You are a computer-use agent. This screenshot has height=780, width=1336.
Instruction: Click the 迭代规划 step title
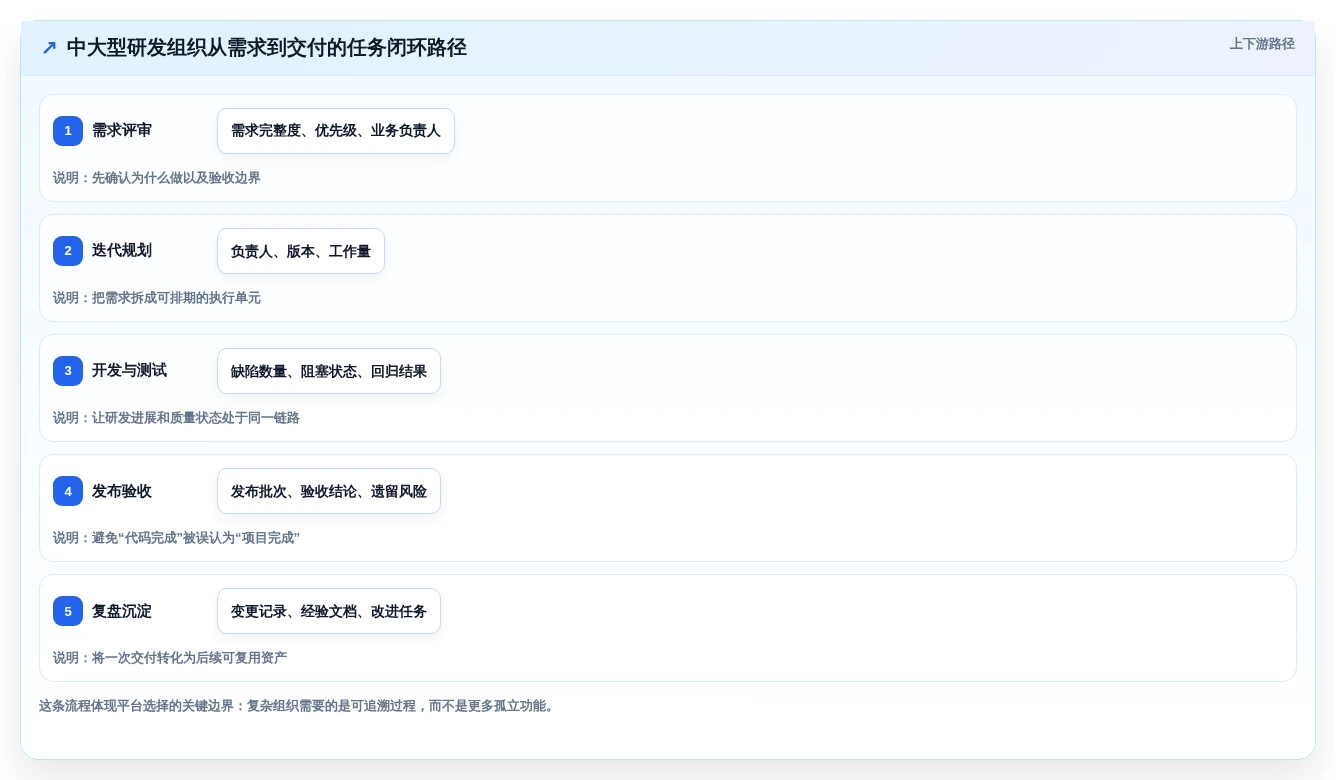pos(122,251)
